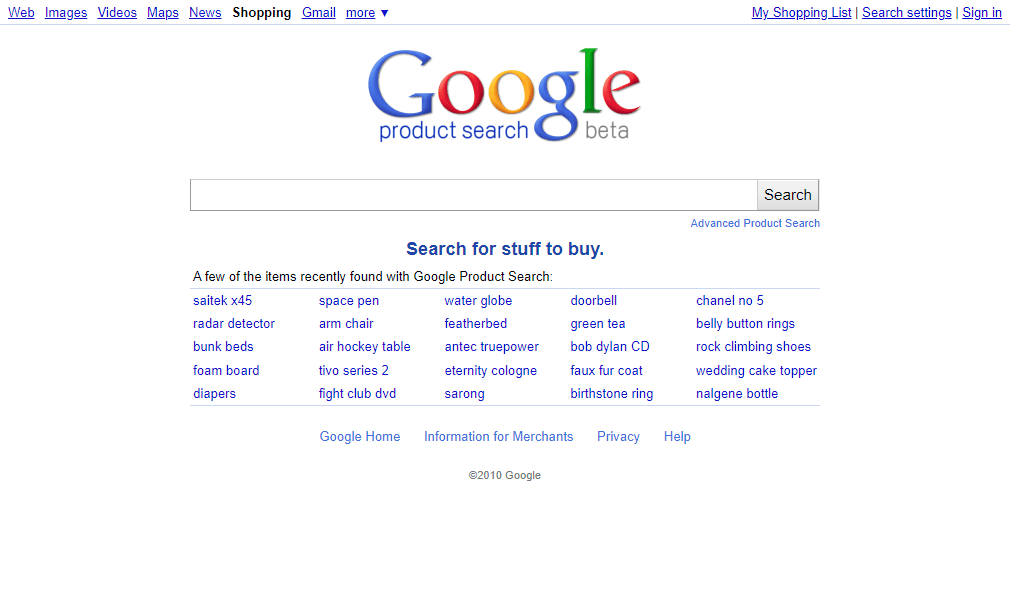This screenshot has width=1010, height=600.
Task: Click the "wedding cake topper" link
Action: click(x=756, y=371)
